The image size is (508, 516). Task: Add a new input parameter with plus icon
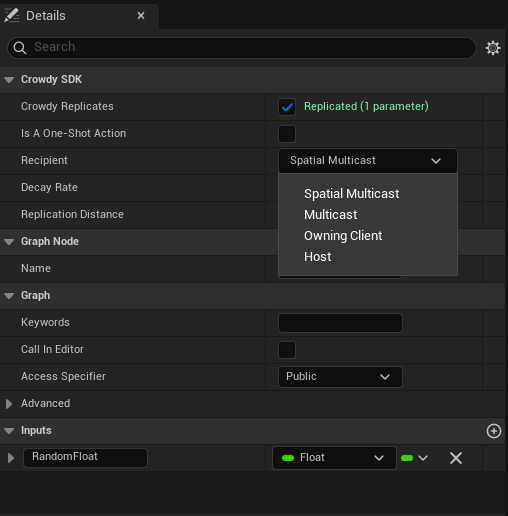(493, 431)
